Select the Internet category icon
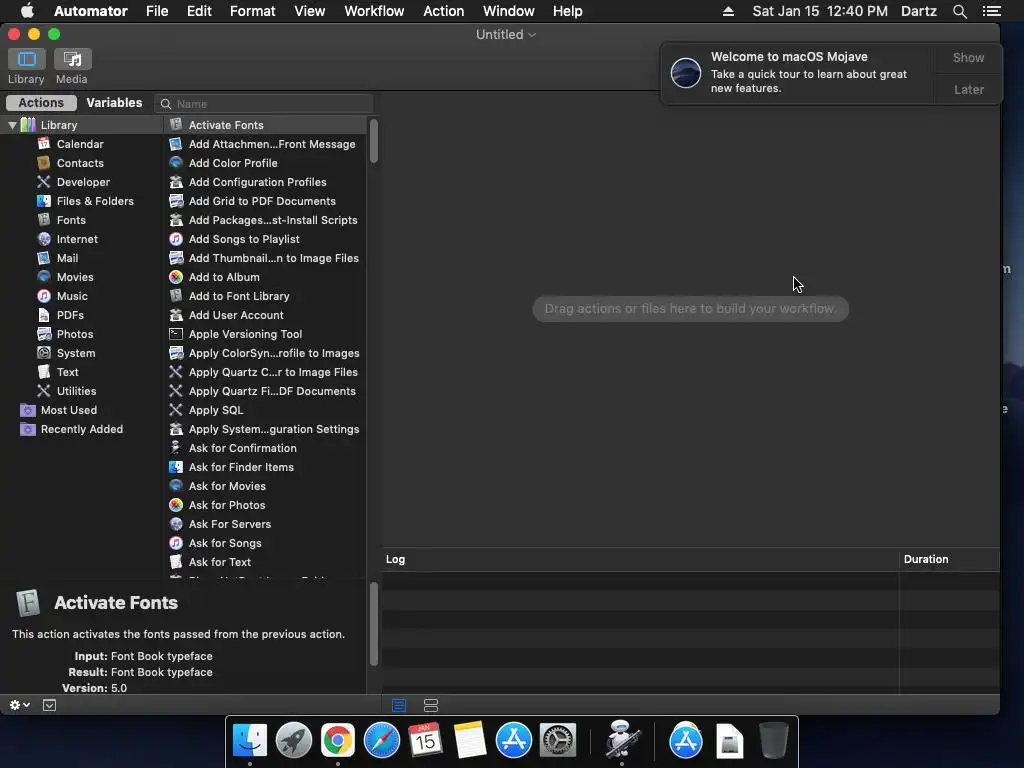Screen dimensions: 1024x768 click(44, 239)
